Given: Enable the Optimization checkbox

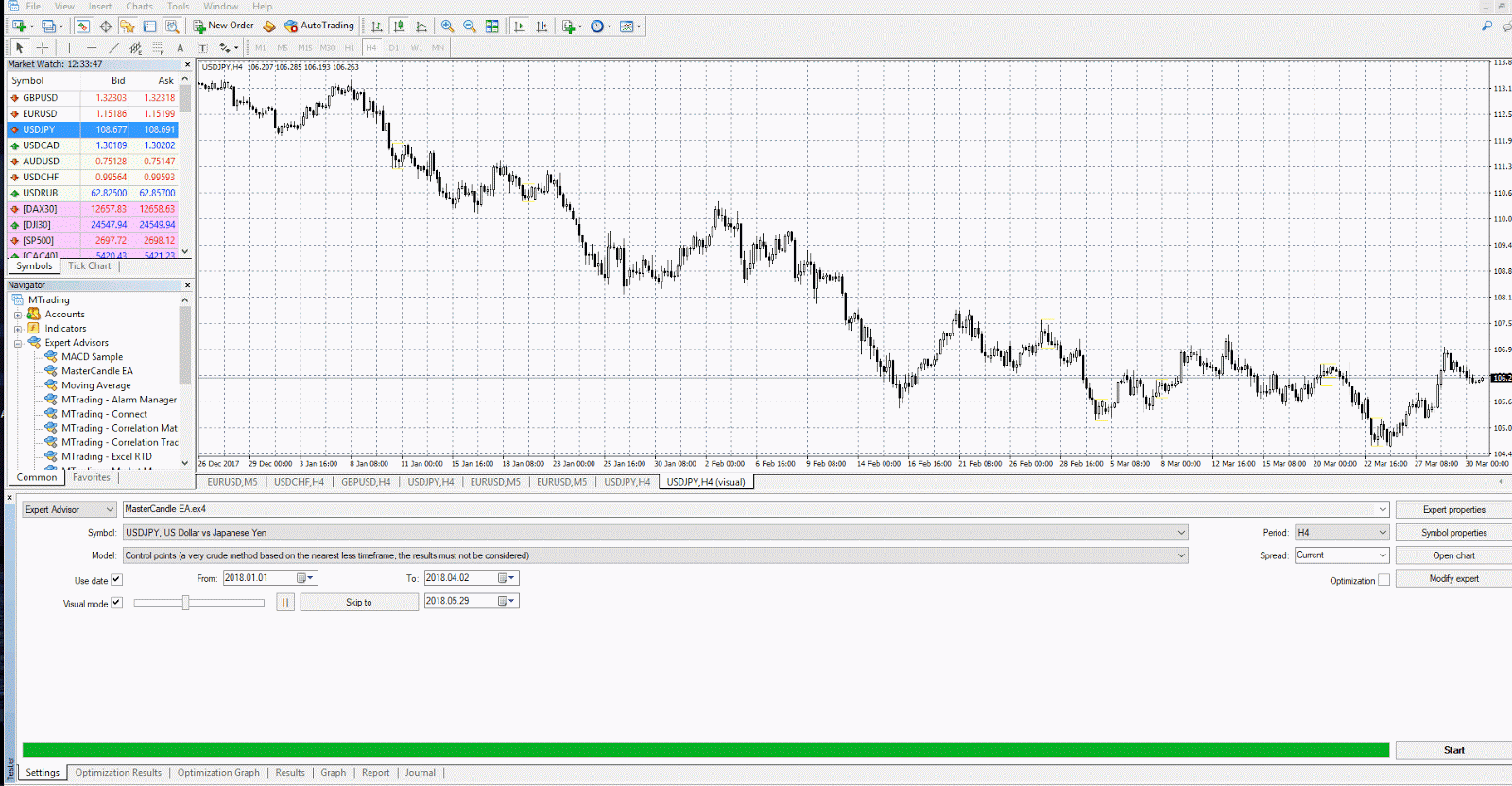Looking at the screenshot, I should click(1383, 580).
